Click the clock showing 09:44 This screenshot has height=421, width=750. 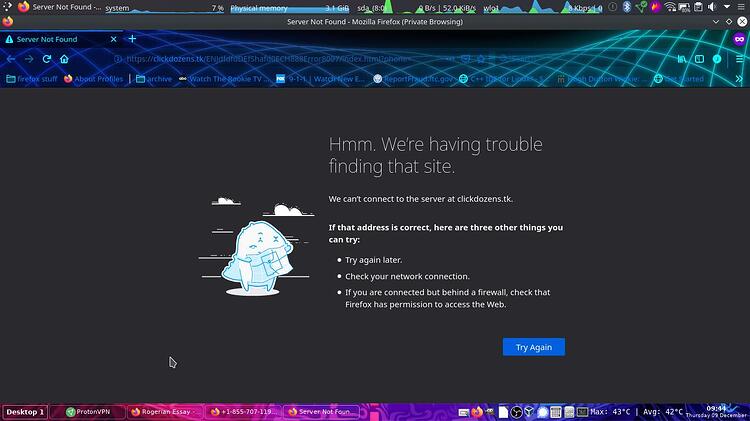pos(716,409)
